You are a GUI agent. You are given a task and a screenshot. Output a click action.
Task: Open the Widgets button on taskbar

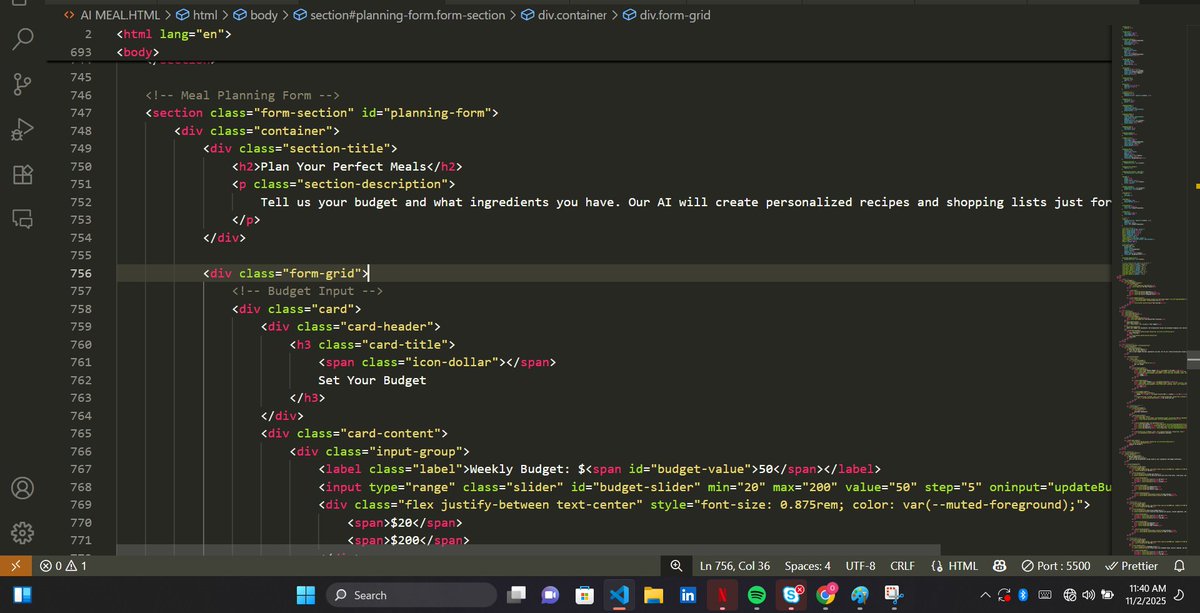(21, 595)
